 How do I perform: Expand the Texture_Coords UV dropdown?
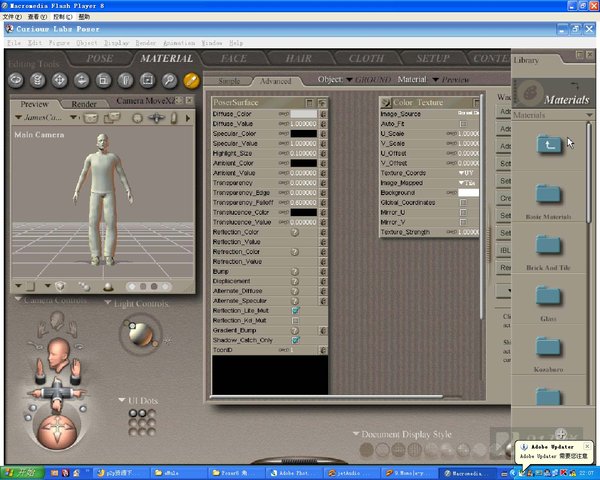click(x=466, y=173)
